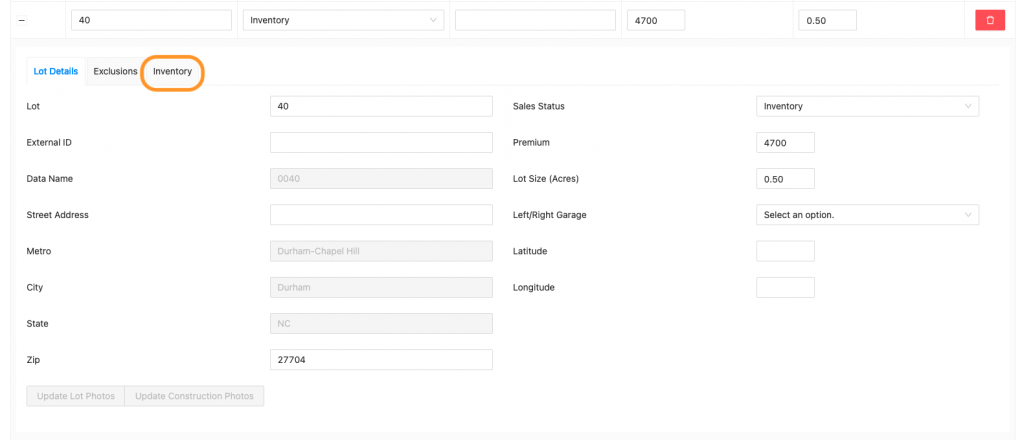The image size is (1024, 440).
Task: Click the Latitude input box
Action: [x=785, y=251]
